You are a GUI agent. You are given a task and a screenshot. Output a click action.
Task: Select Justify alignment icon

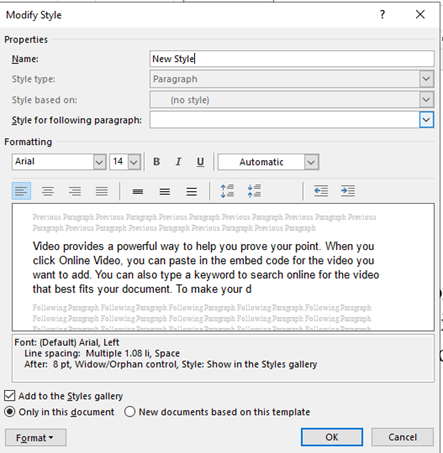click(x=102, y=191)
